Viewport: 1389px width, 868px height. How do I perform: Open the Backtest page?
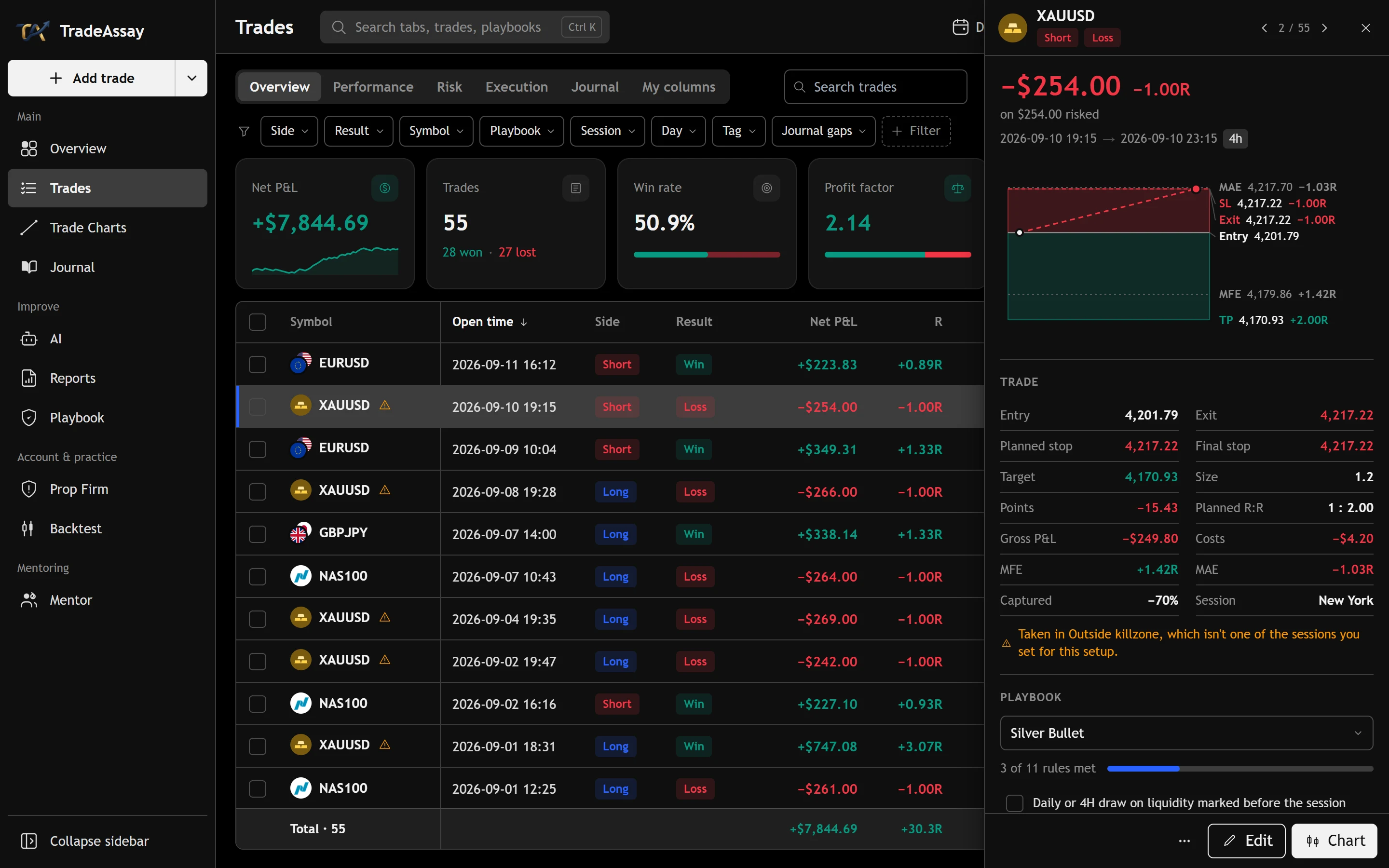108,529
